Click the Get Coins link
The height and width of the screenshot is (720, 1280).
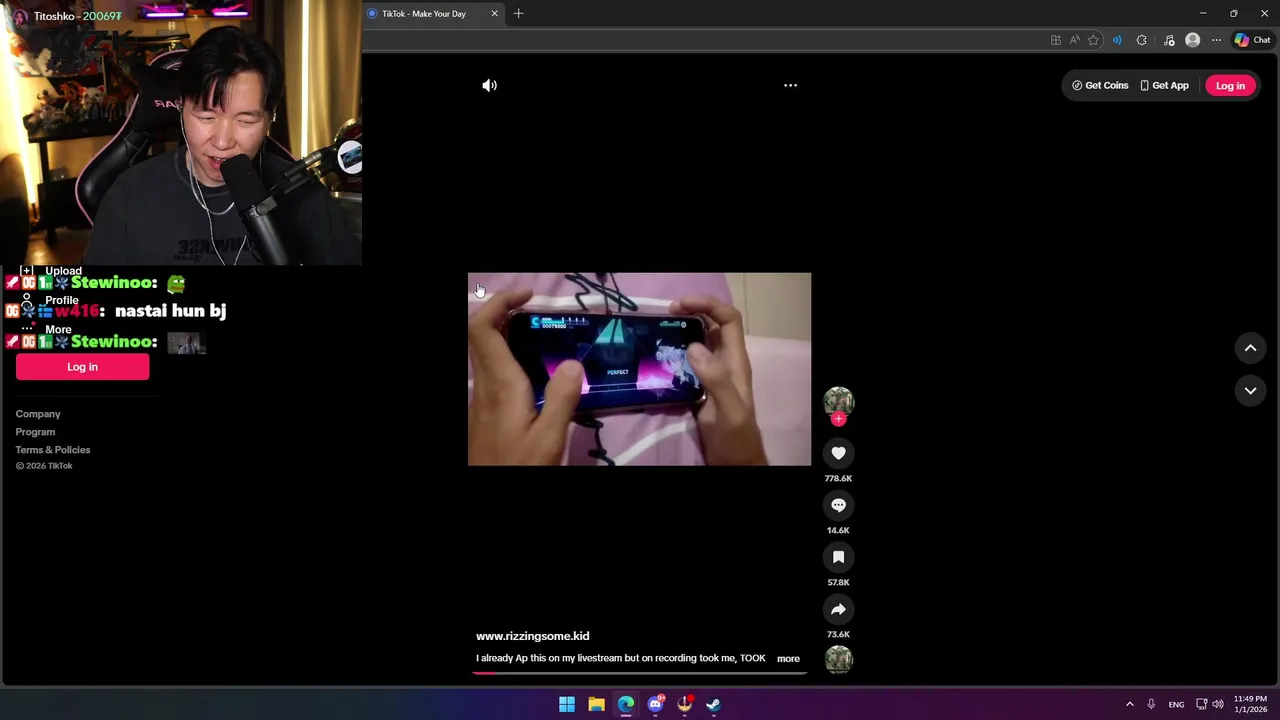1100,85
